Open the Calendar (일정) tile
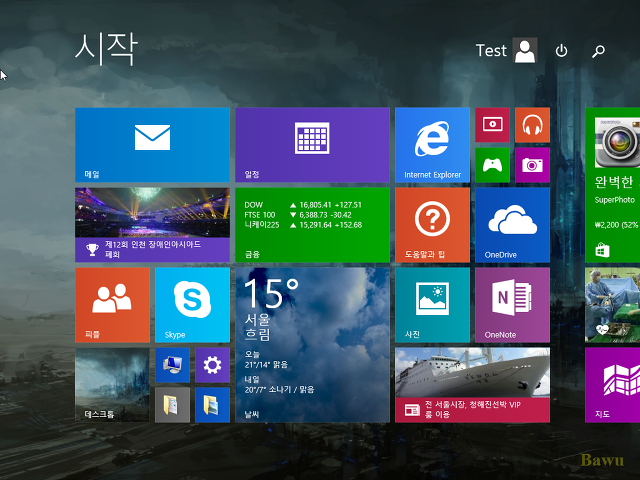Image resolution: width=640 pixels, height=480 pixels. tap(312, 145)
